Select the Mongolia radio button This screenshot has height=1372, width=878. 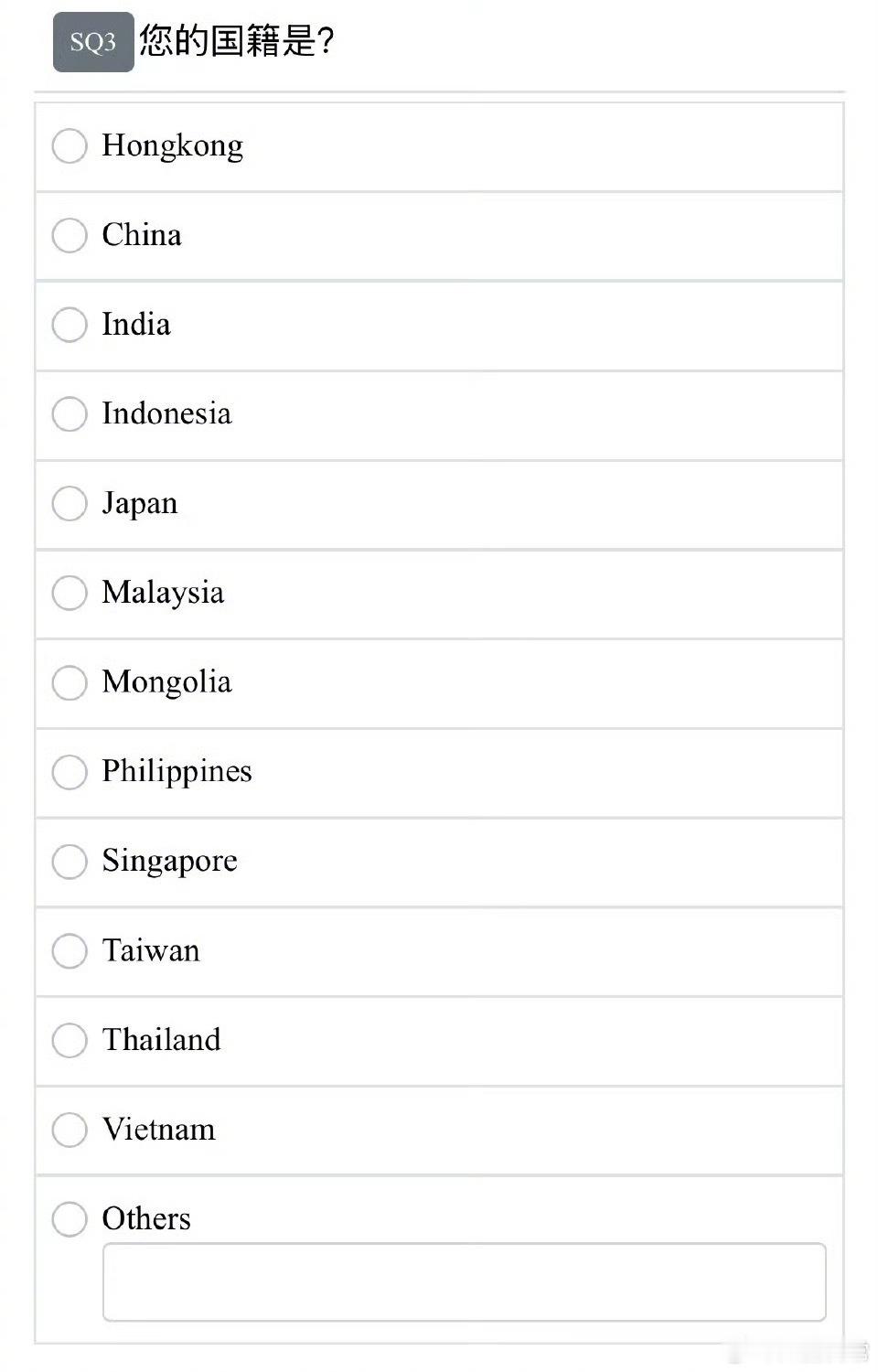[70, 682]
